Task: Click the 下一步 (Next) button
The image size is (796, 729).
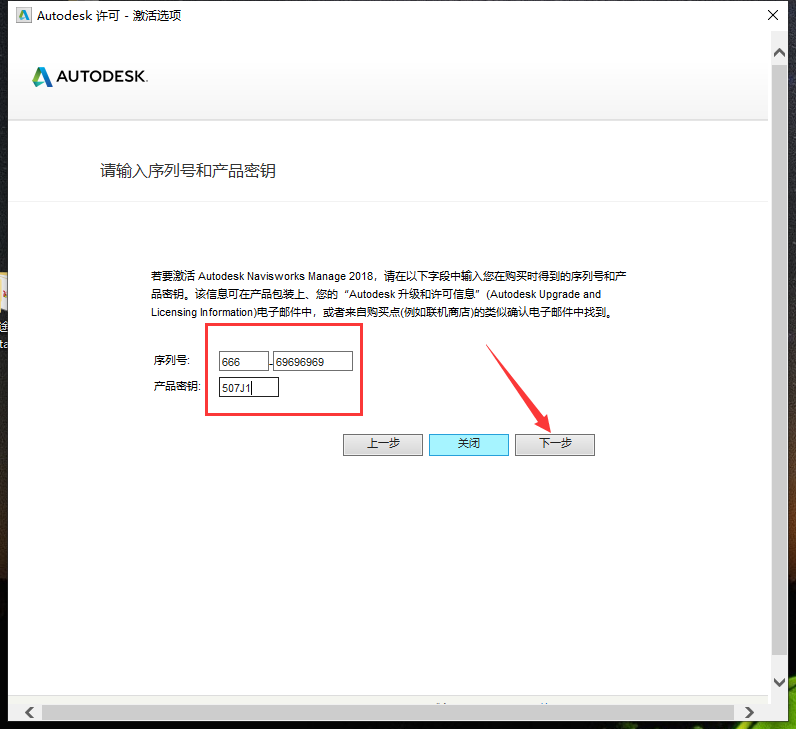Action: (554, 444)
